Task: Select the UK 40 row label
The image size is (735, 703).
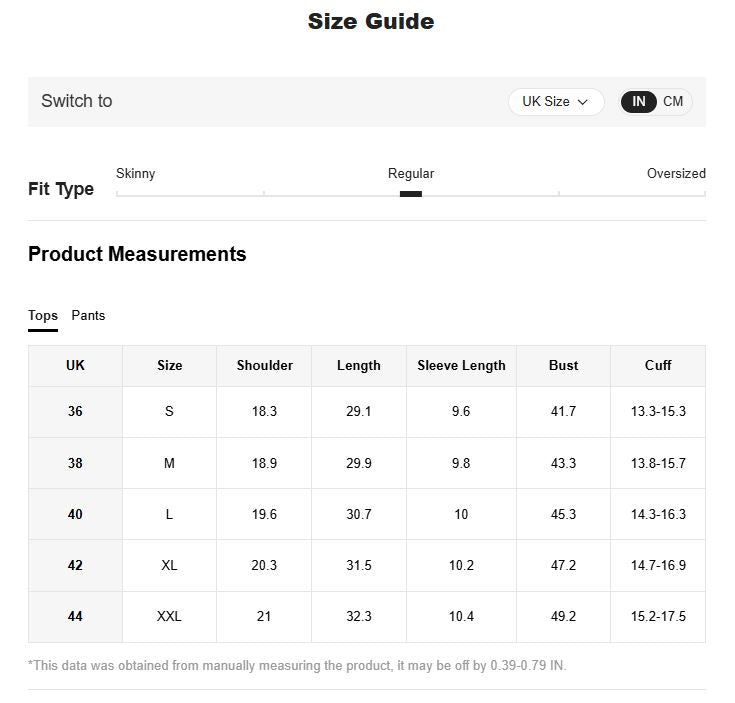Action: click(75, 514)
